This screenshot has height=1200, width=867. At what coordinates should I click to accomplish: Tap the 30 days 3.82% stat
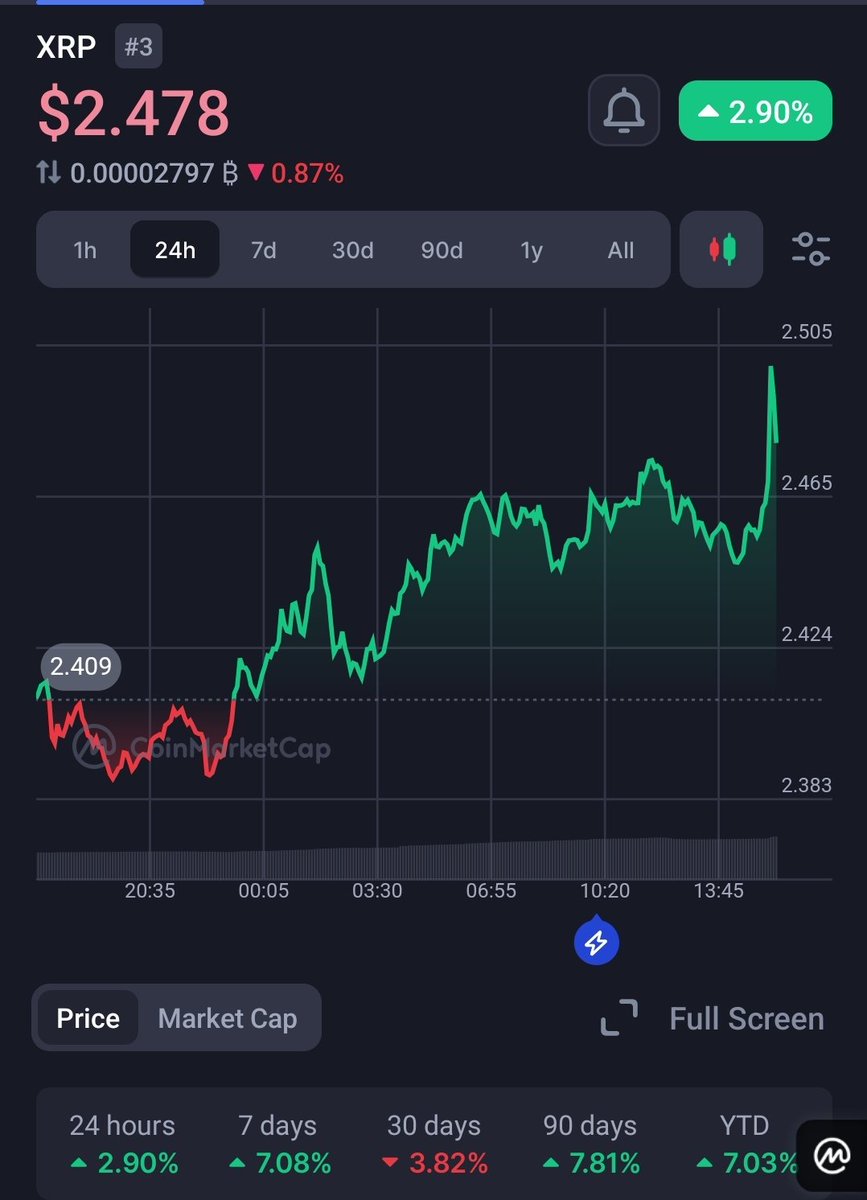click(x=435, y=1144)
